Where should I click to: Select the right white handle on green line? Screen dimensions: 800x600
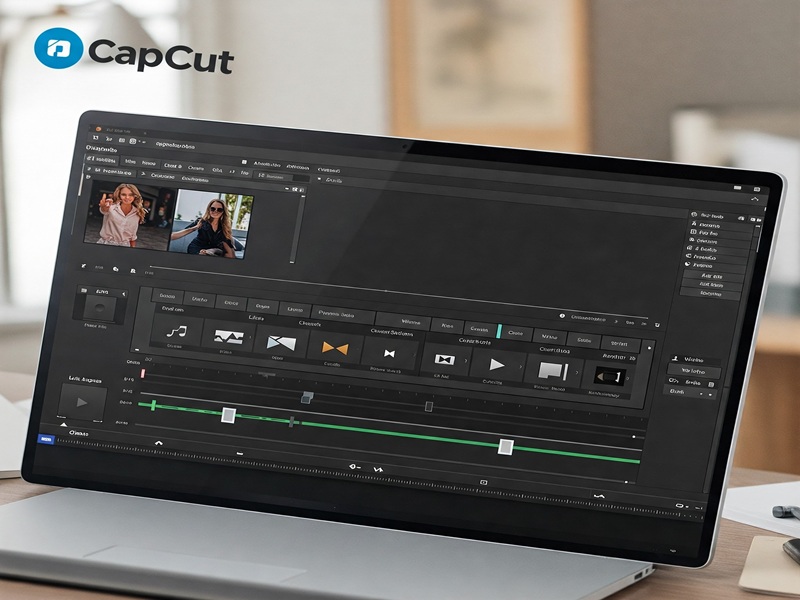[505, 447]
